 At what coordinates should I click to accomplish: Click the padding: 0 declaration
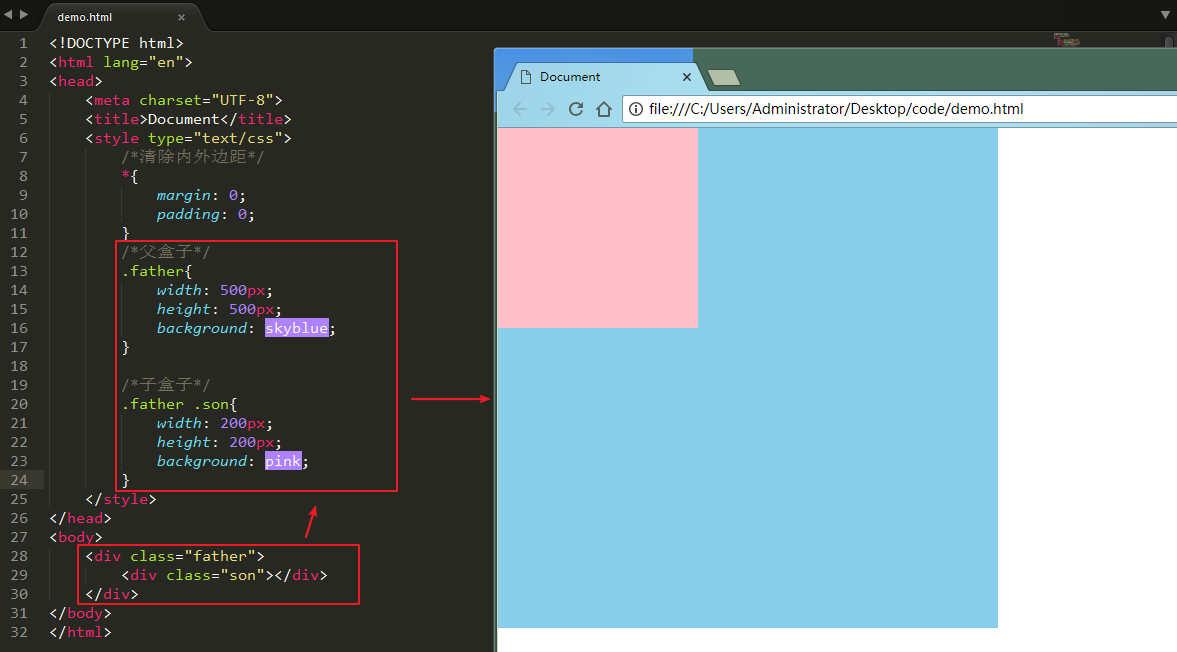tap(206, 214)
